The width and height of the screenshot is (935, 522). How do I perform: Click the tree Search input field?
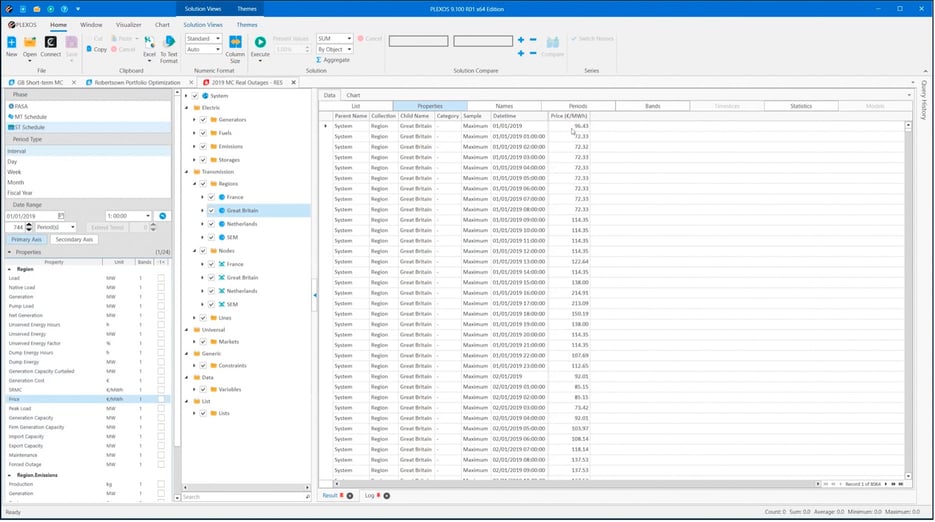[x=240, y=496]
